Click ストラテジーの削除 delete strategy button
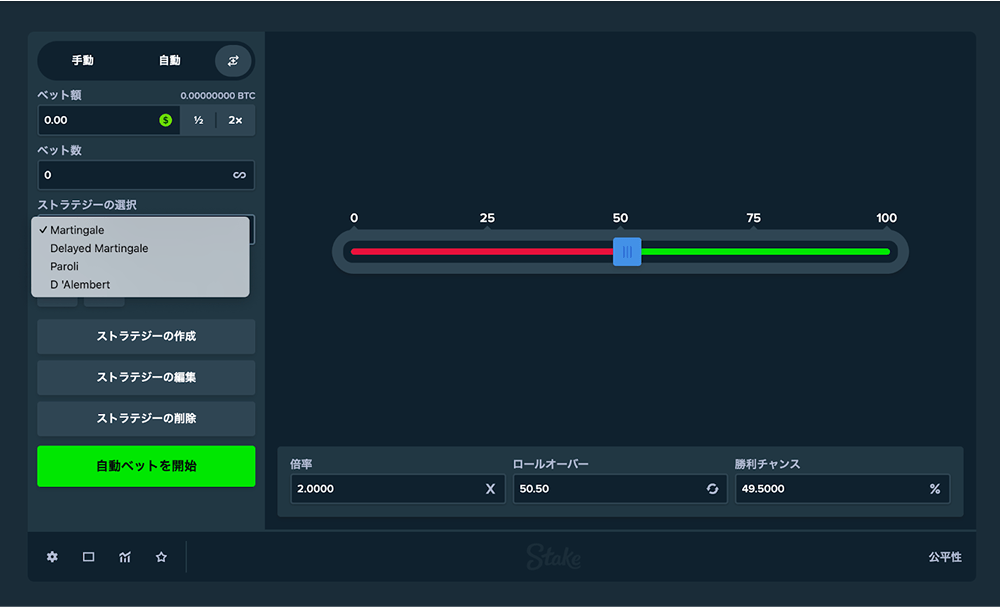 [146, 418]
